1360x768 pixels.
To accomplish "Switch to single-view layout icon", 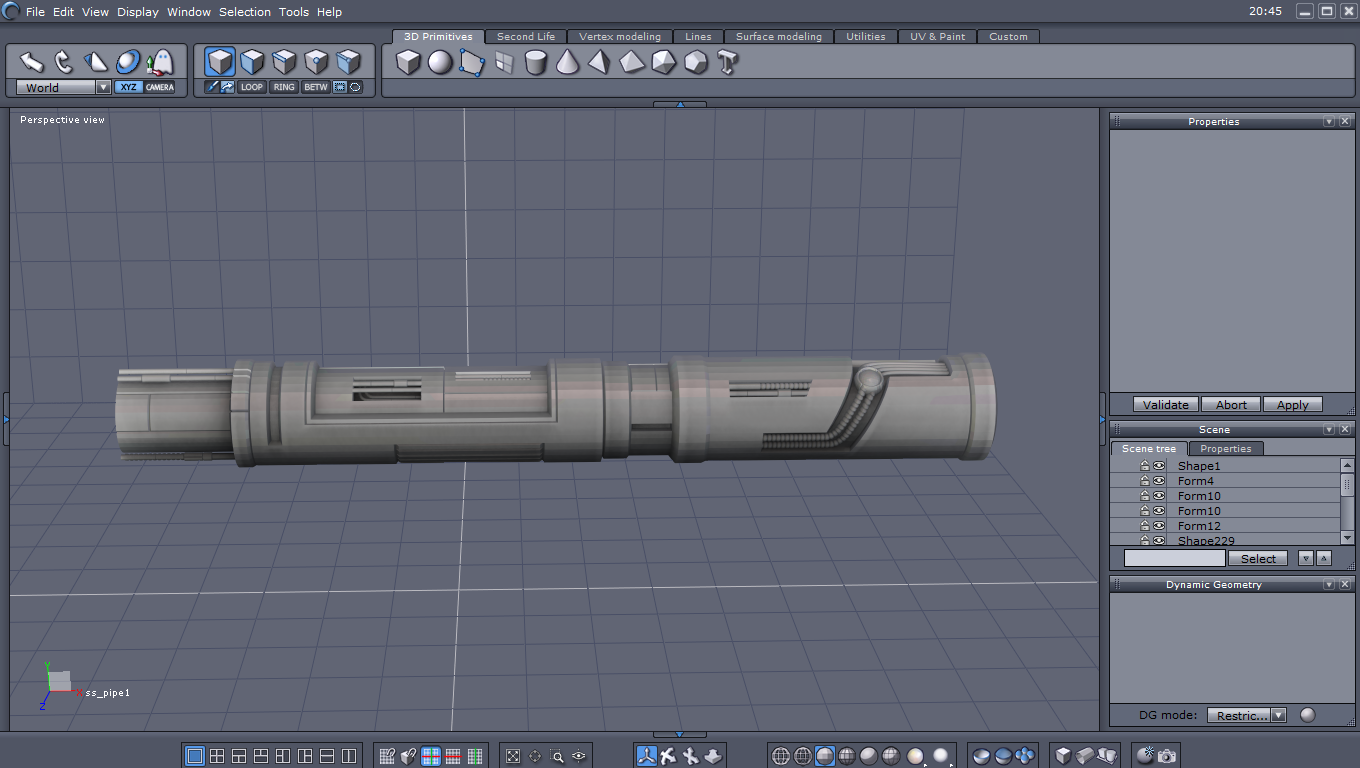I will [195, 756].
